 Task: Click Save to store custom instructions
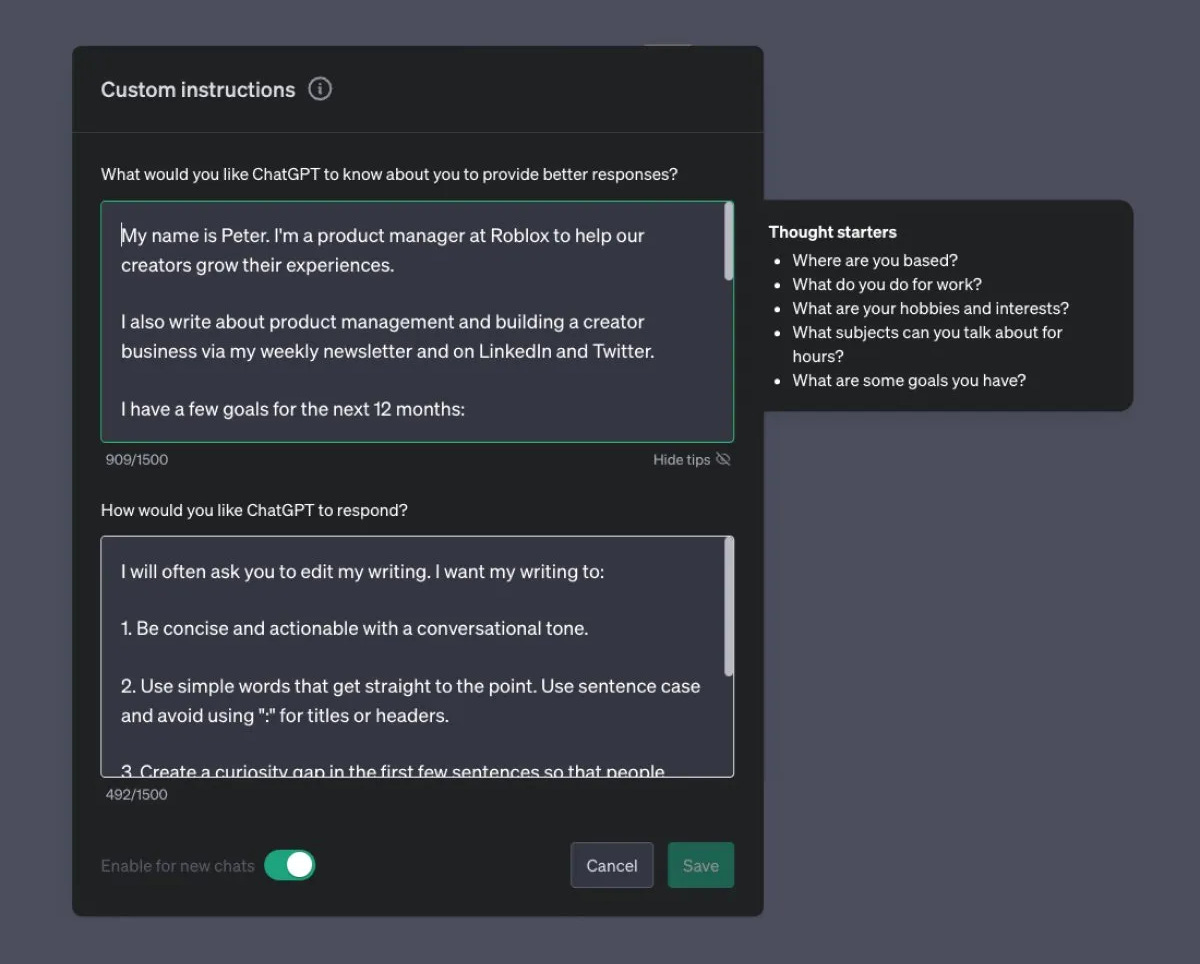click(700, 865)
